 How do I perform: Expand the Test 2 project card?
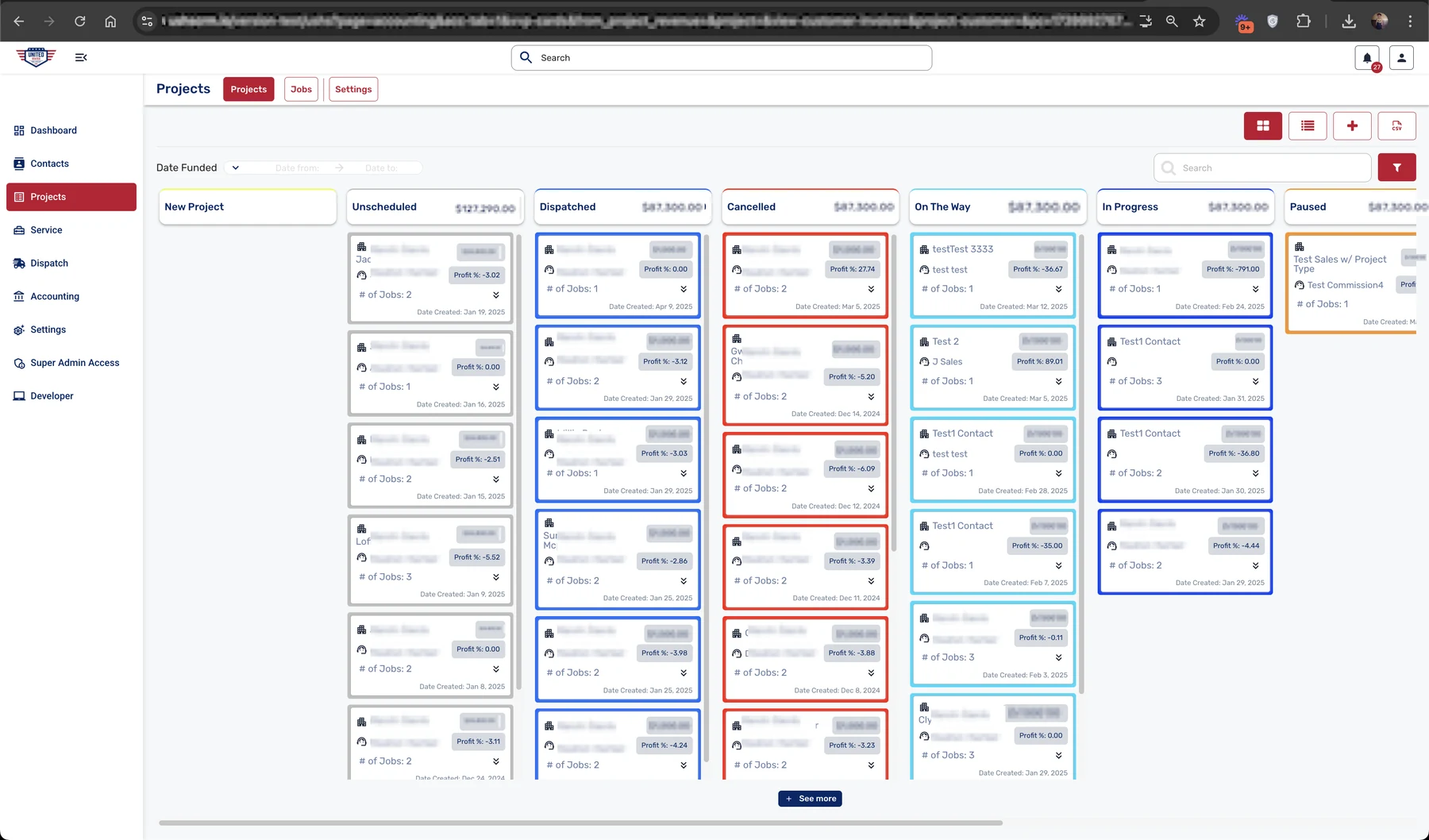pyautogui.click(x=1058, y=381)
